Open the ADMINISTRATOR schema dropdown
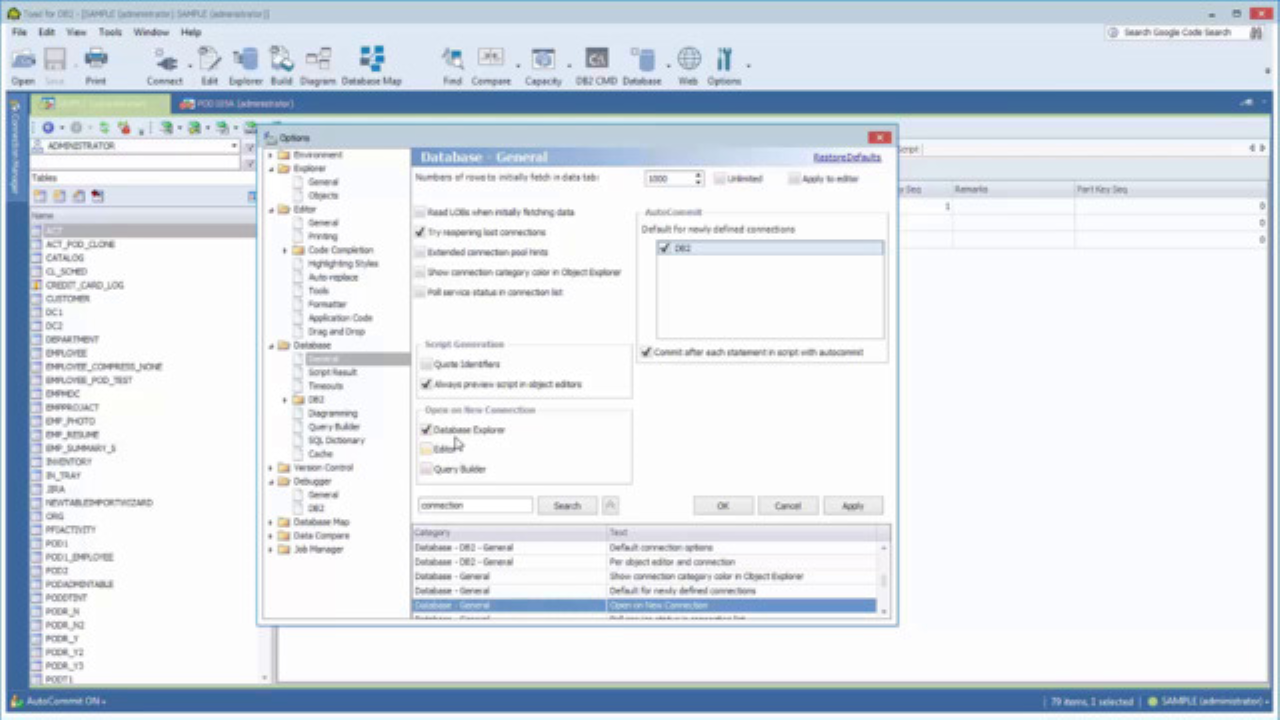 point(234,146)
